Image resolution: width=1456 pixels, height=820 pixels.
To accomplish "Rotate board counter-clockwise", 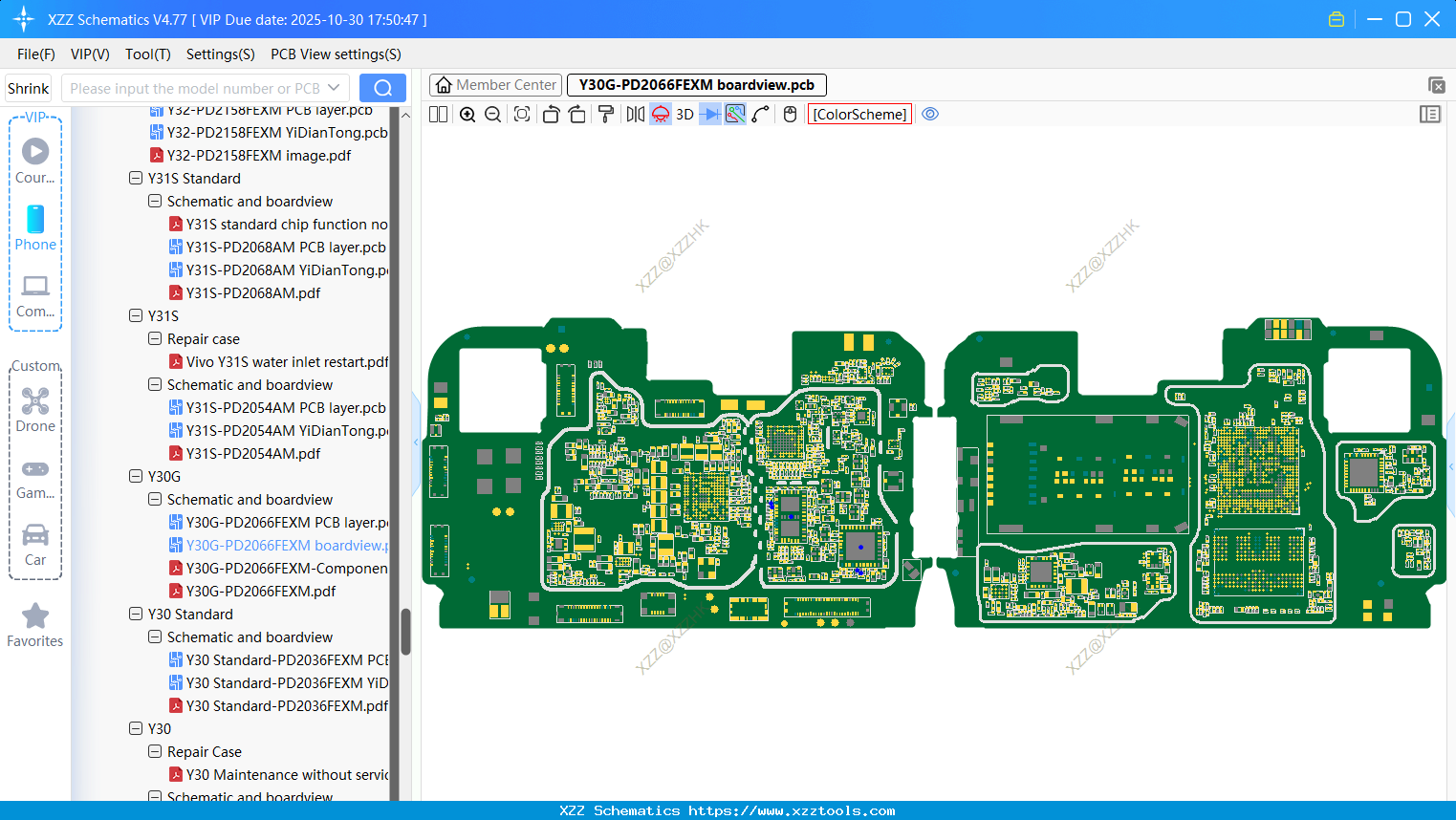I will click(x=551, y=115).
